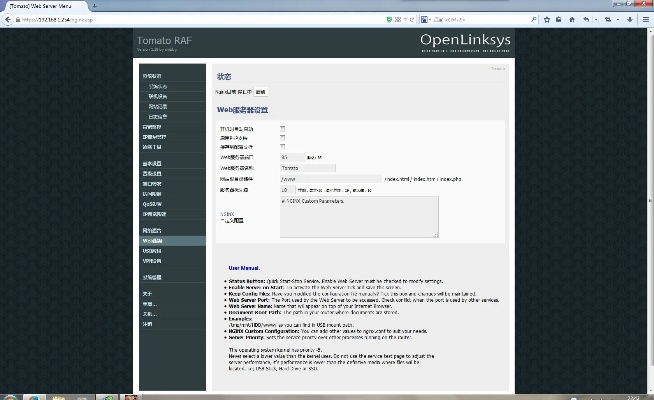
Task: Click the status start/stop button beside the Nginx status text
Action: (x=261, y=92)
